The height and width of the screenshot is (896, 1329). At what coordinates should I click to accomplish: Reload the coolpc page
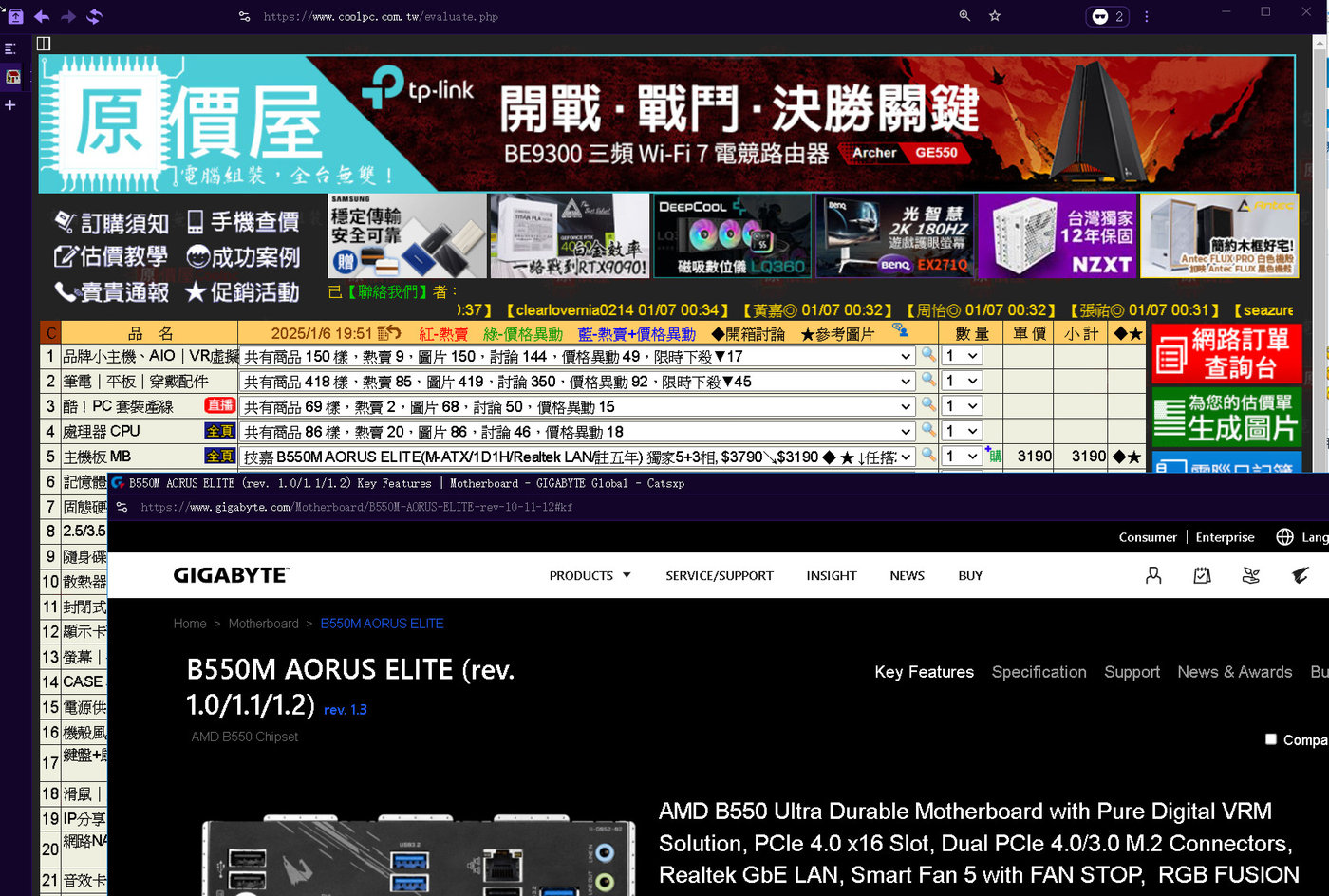point(94,16)
